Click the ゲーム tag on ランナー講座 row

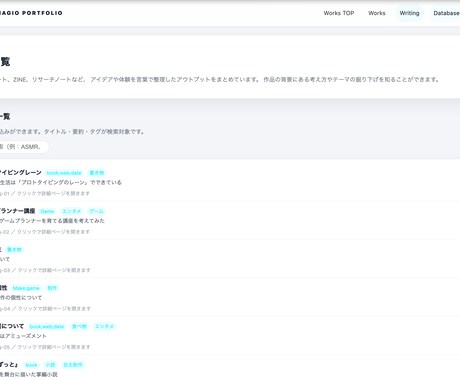(96, 211)
